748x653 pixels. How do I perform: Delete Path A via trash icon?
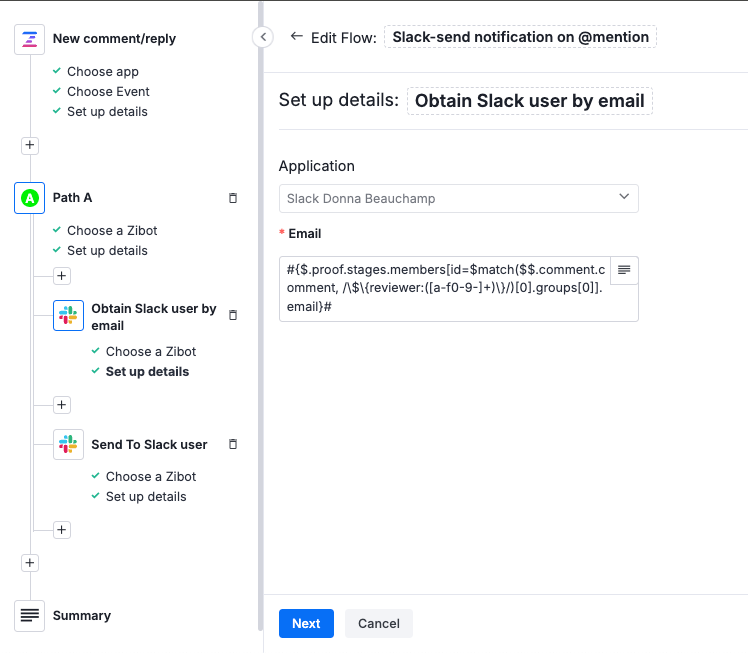coord(233,198)
